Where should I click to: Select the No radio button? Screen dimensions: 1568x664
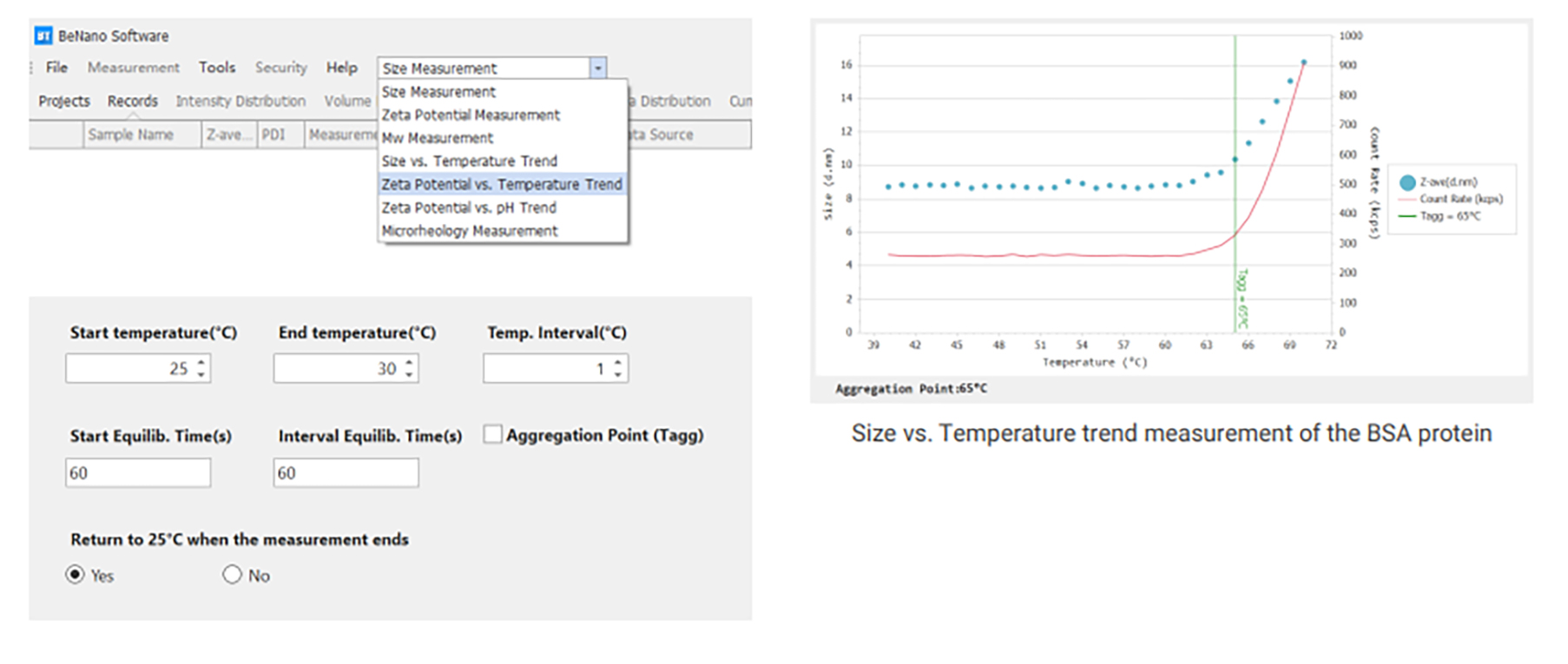coord(232,575)
